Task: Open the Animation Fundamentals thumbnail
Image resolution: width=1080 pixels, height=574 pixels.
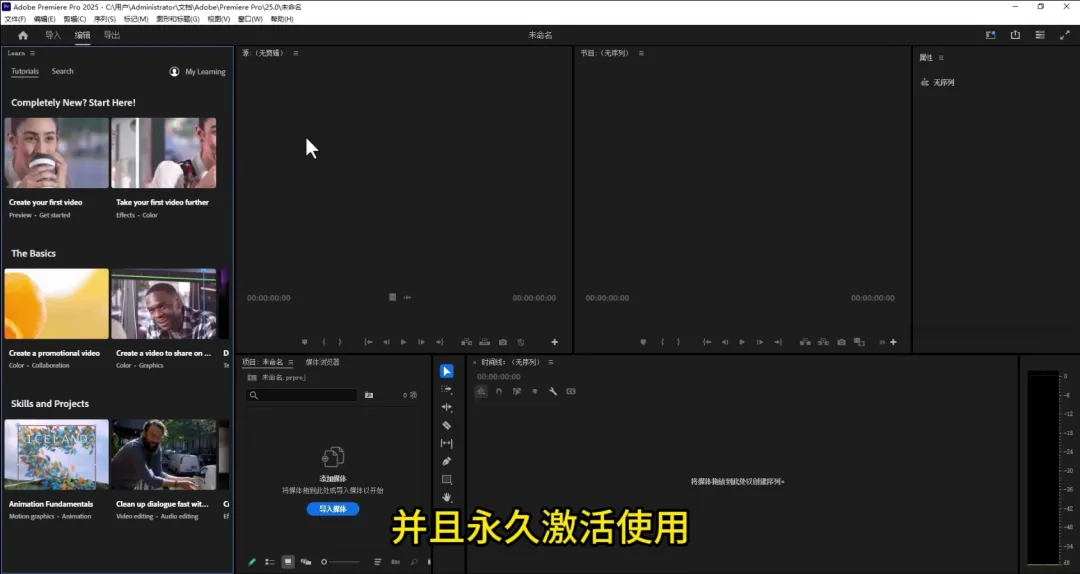Action: pos(56,455)
